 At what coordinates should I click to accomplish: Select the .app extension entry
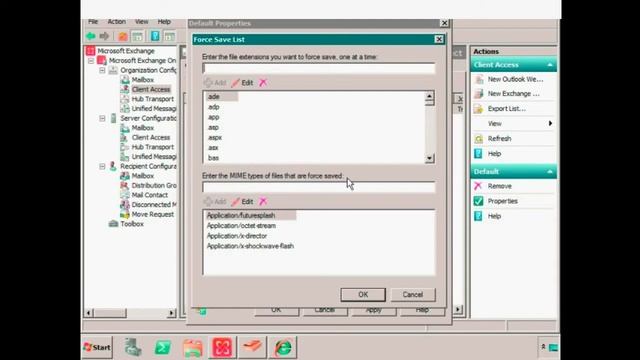(x=213, y=117)
